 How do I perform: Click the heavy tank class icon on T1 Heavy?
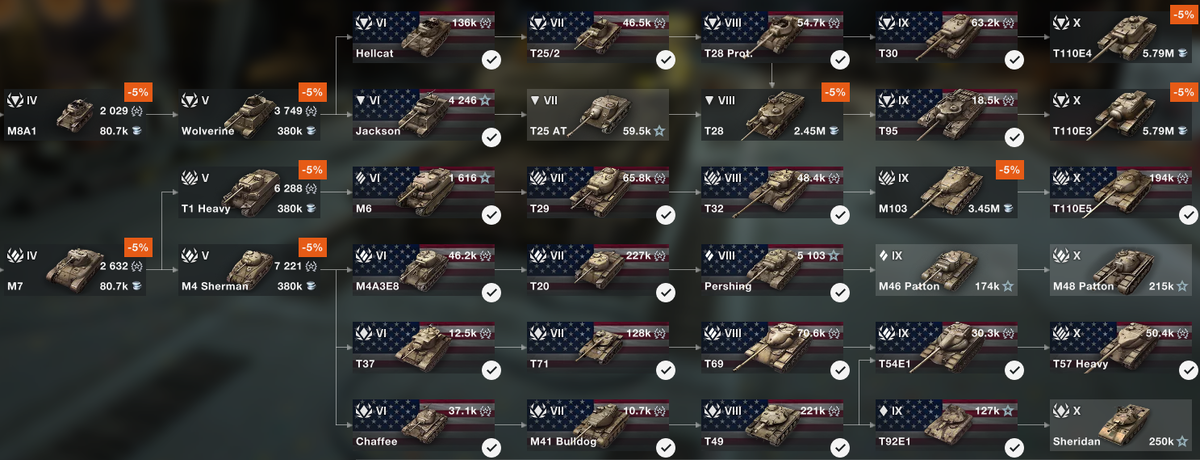pyautogui.click(x=189, y=178)
